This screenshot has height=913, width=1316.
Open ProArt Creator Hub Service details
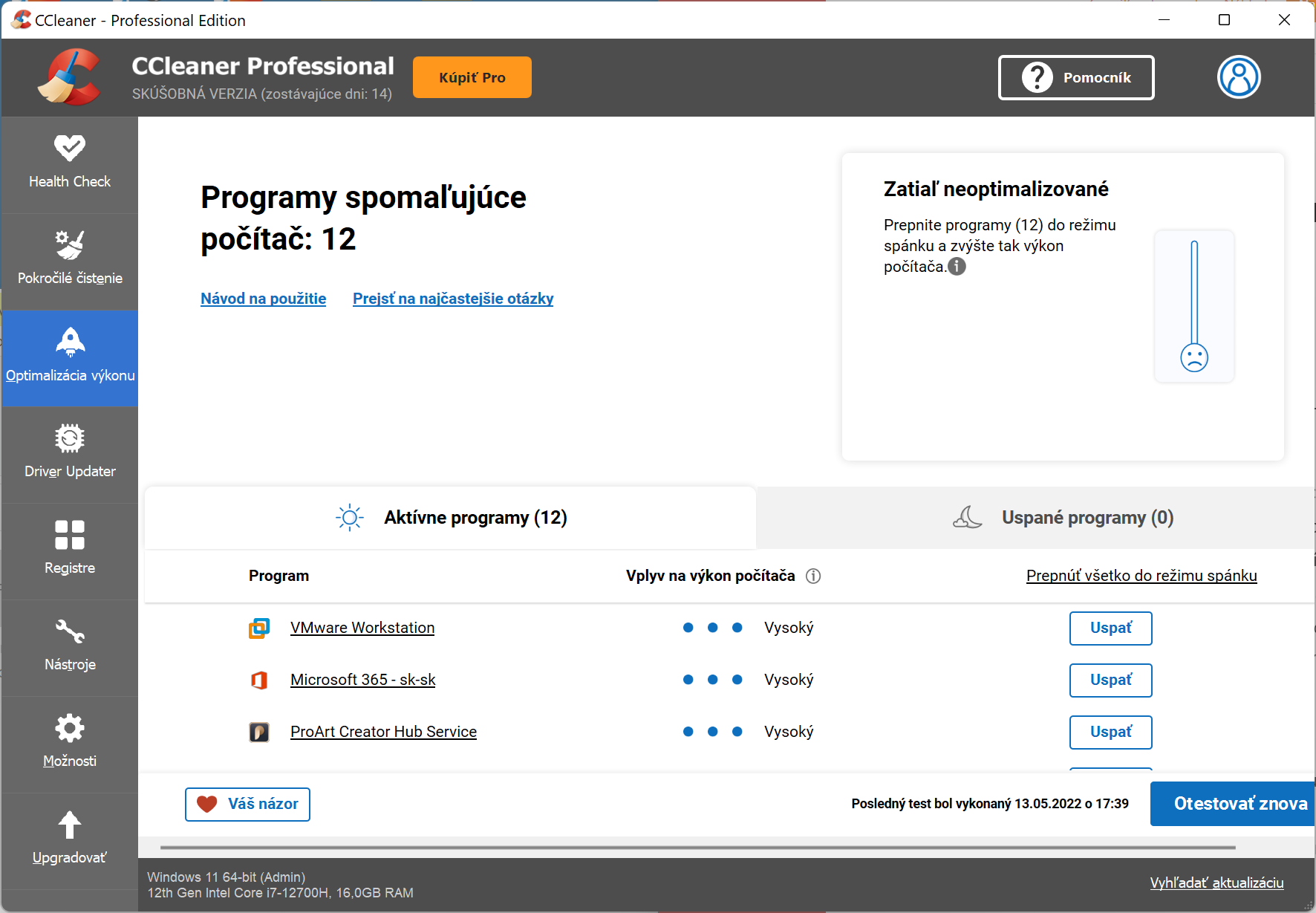383,732
